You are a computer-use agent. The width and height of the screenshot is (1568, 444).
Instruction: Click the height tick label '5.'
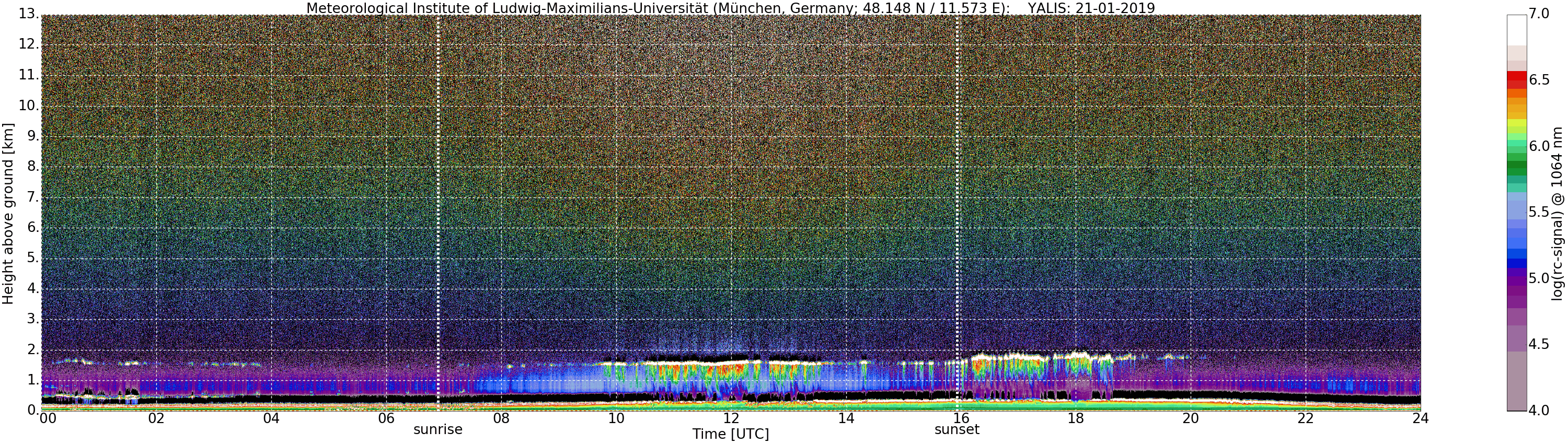pyautogui.click(x=32, y=258)
